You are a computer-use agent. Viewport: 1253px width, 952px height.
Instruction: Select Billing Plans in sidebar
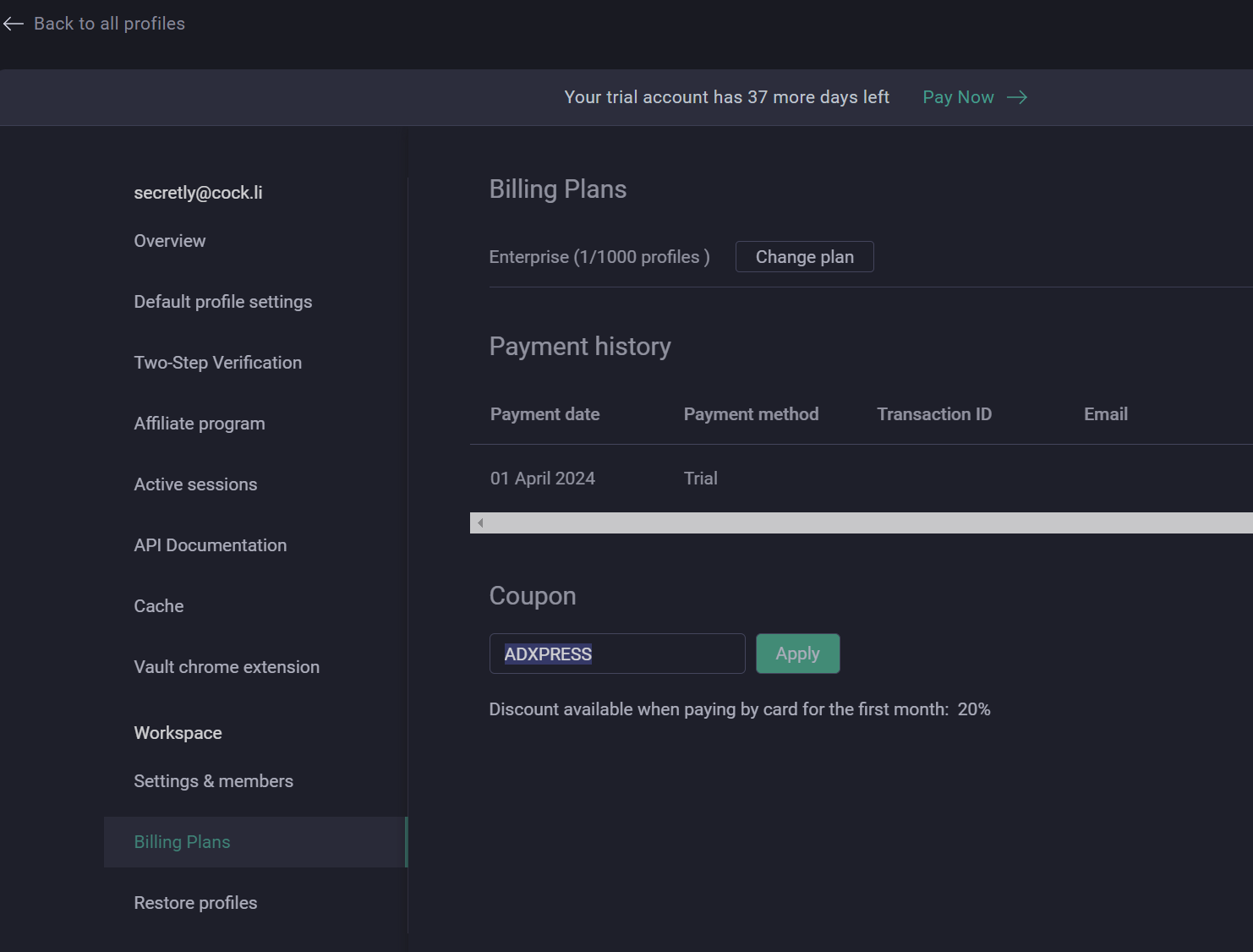(182, 842)
